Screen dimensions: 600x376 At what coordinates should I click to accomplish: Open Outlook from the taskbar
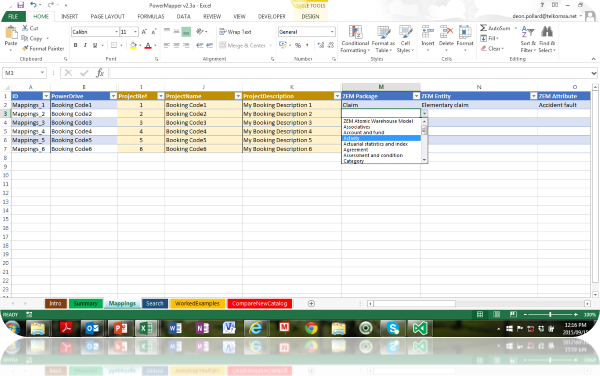(92, 328)
